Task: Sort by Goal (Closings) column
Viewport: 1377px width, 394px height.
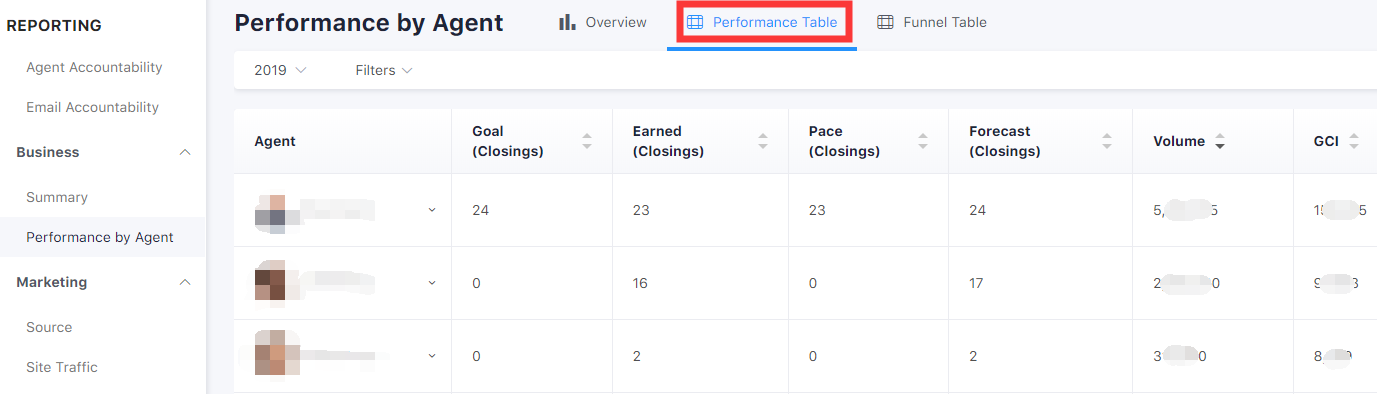Action: 587,141
